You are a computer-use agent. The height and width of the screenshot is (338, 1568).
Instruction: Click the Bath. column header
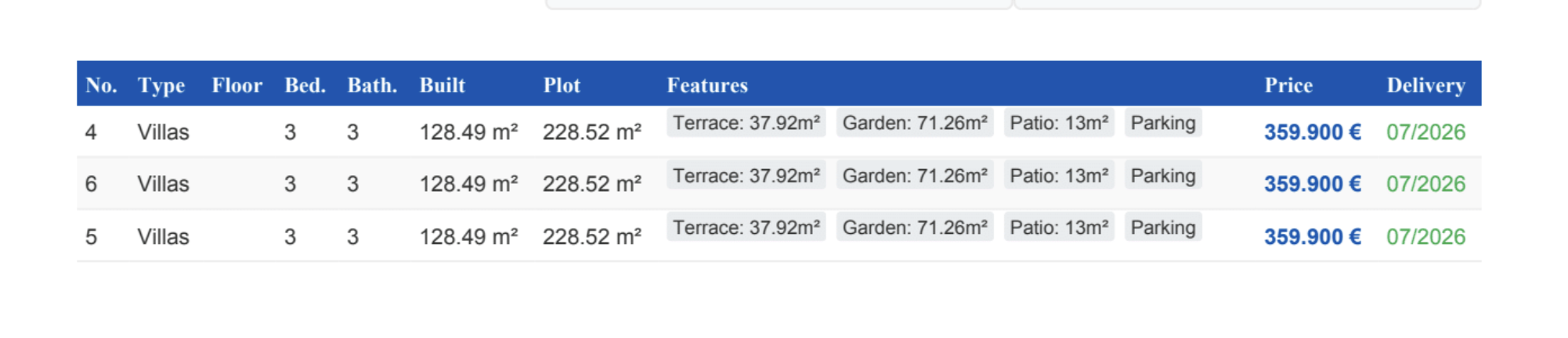click(x=372, y=85)
